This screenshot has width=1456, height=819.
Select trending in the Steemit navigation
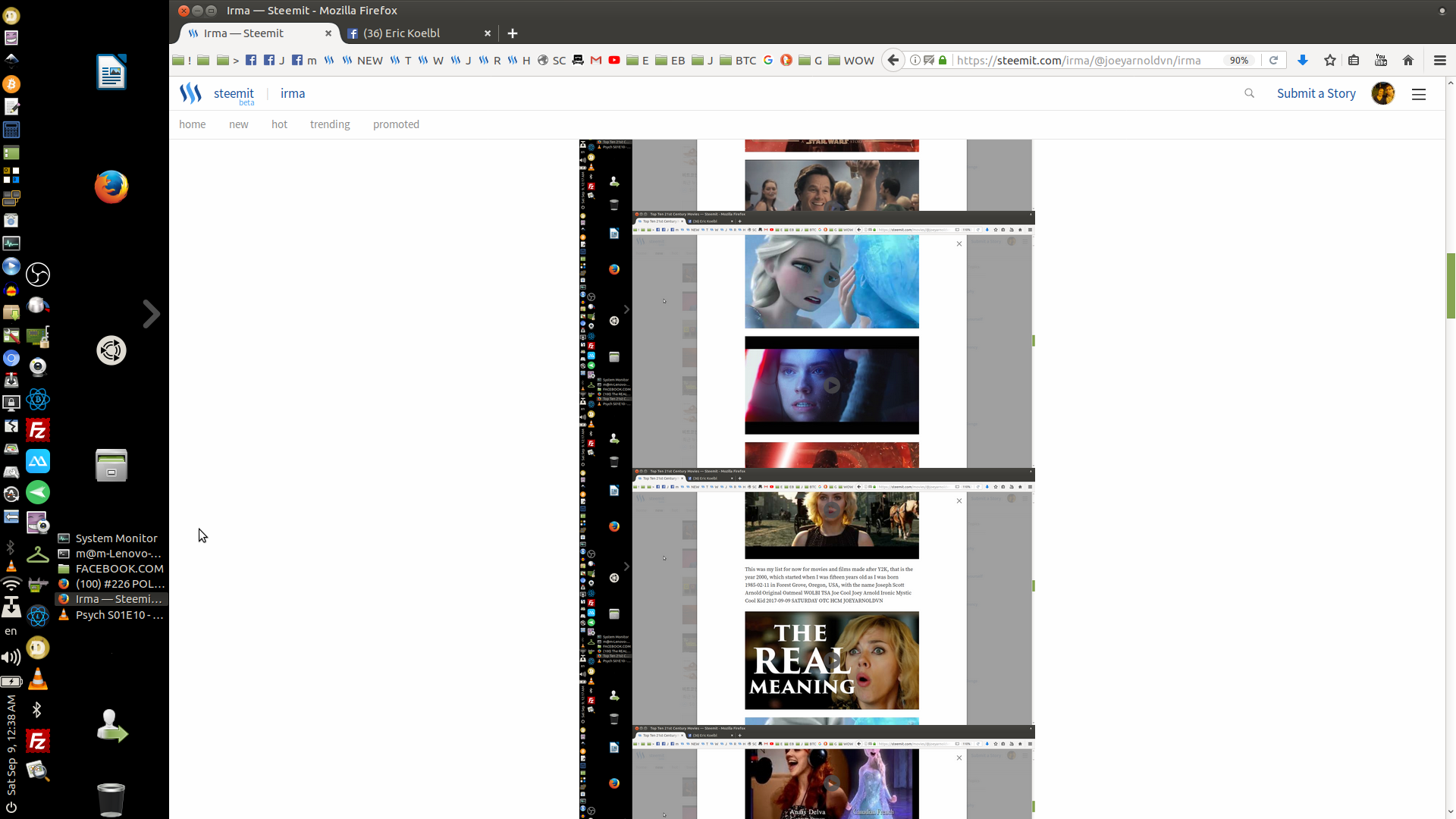click(330, 124)
